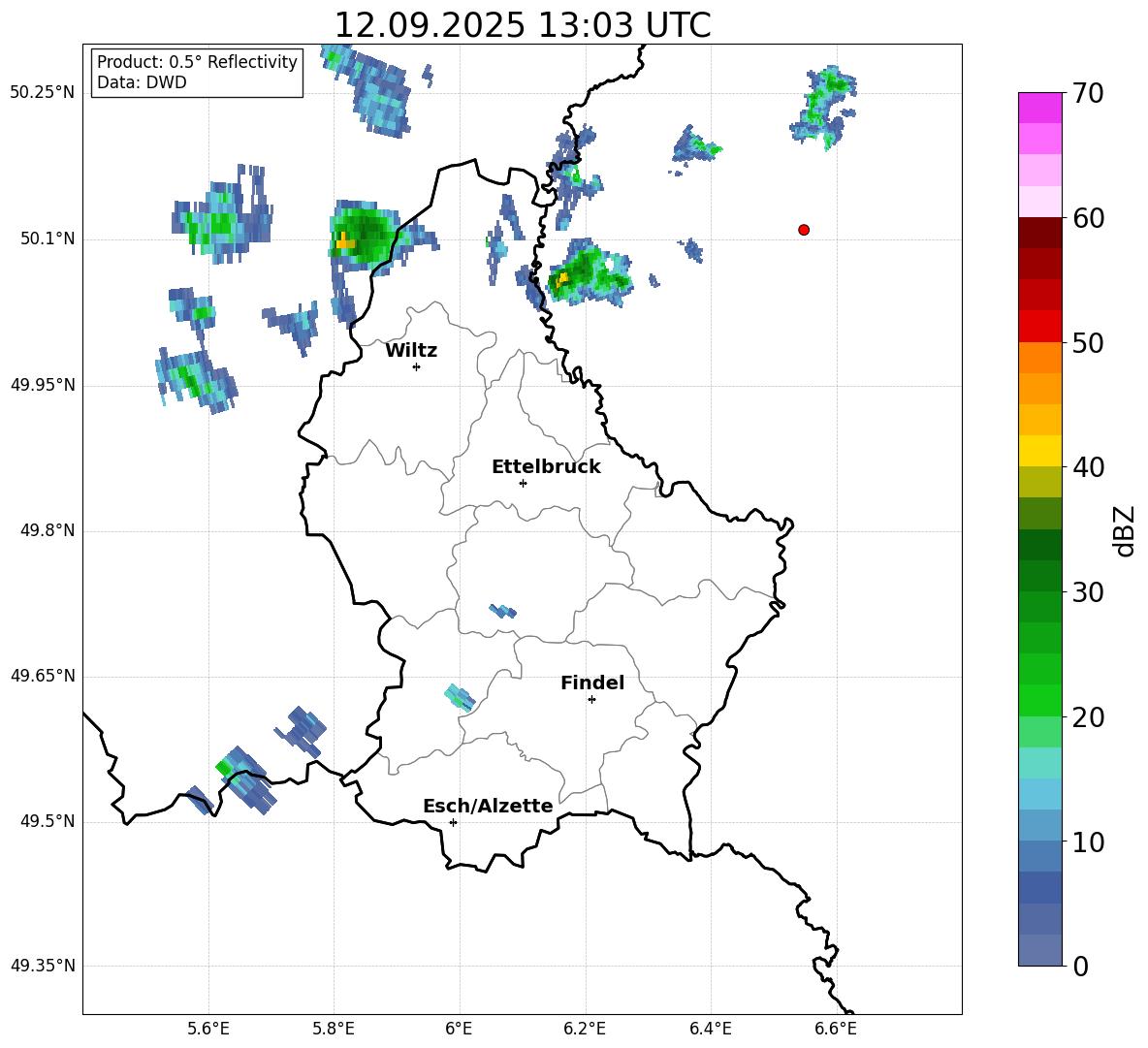
Task: Click the timestamp title 12.09.2025 13:03 UTC
Action: [x=522, y=25]
